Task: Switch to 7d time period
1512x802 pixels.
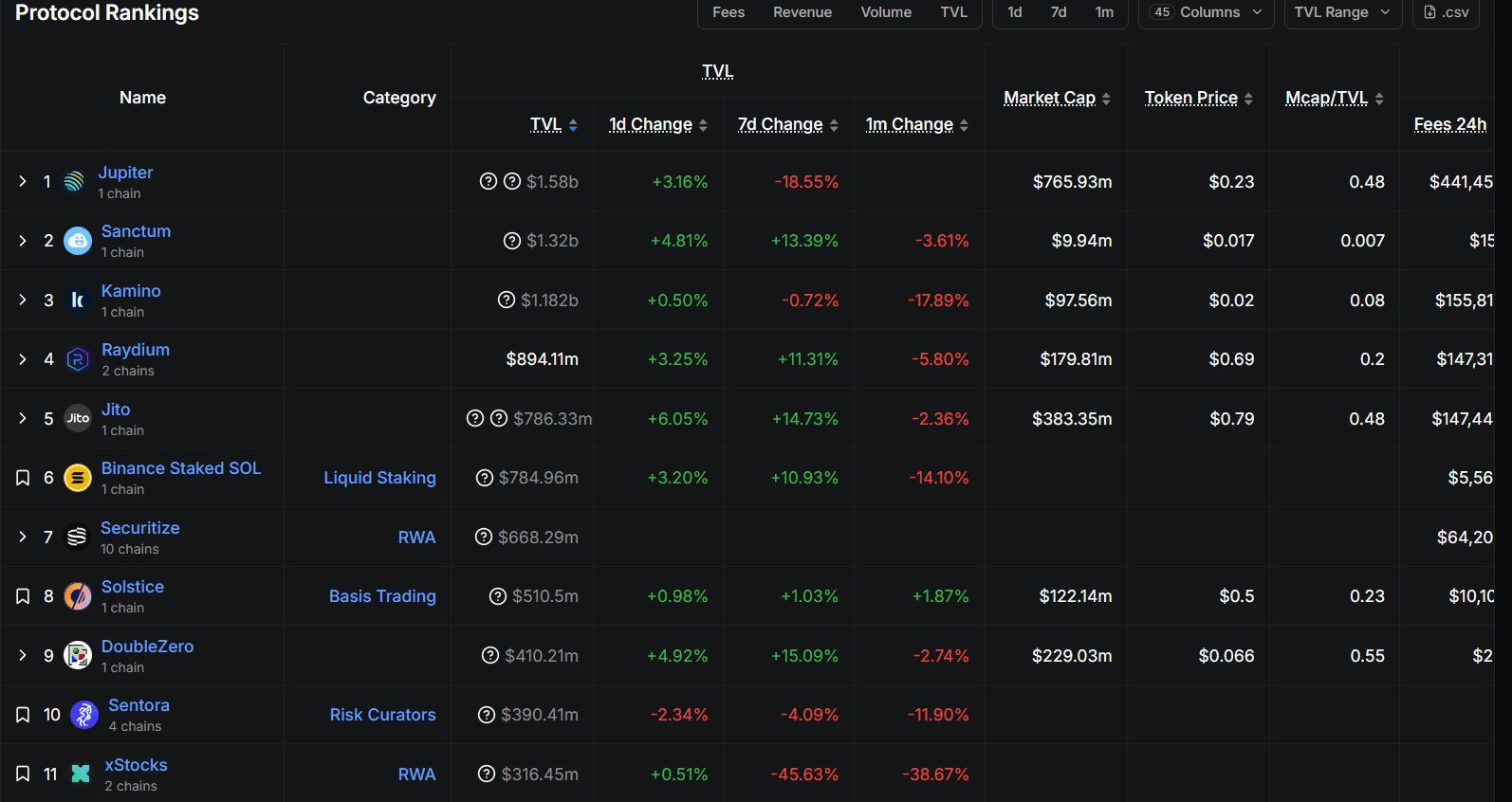Action: tap(1059, 12)
